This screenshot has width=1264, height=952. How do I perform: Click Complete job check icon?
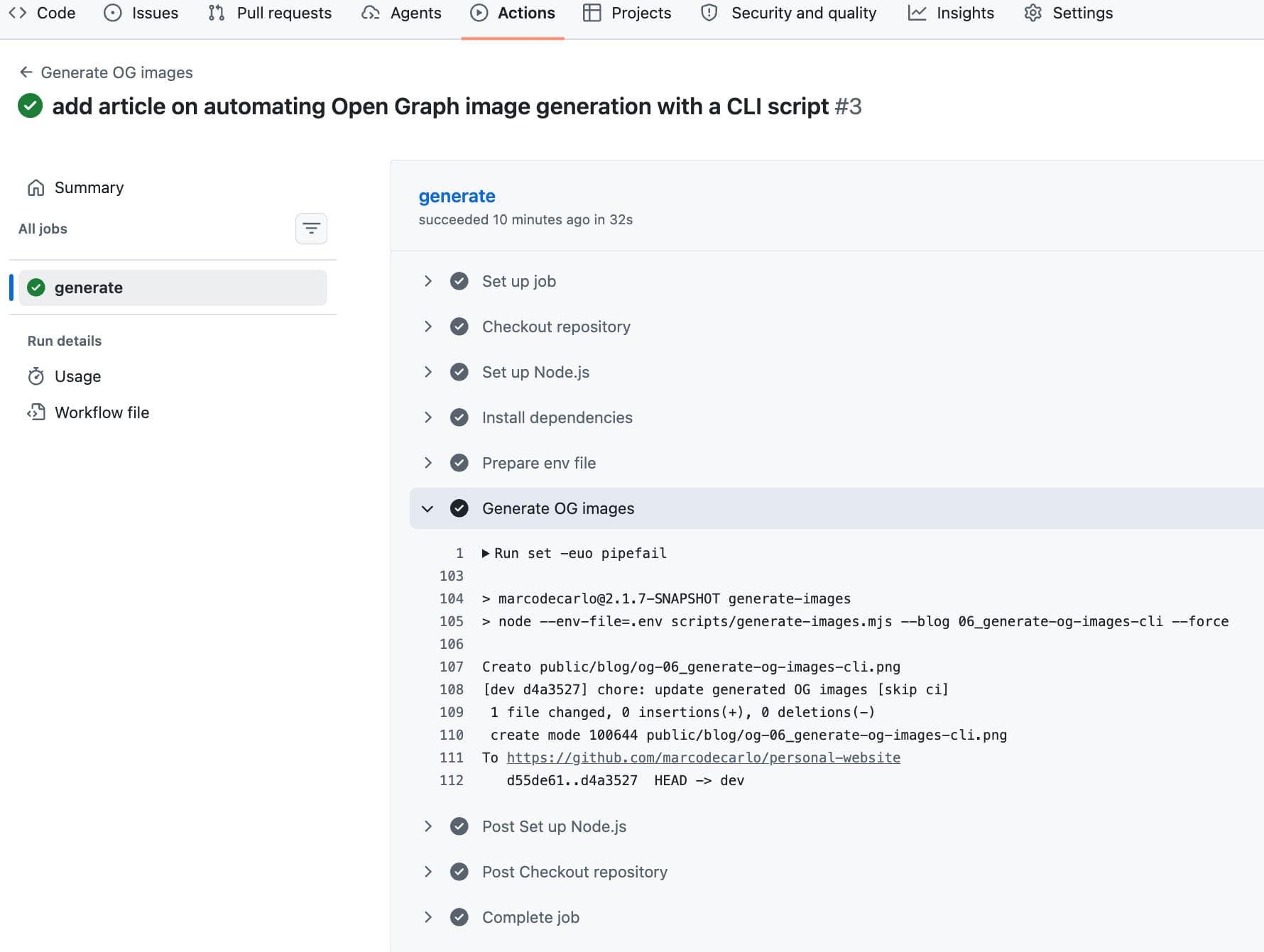(x=459, y=917)
